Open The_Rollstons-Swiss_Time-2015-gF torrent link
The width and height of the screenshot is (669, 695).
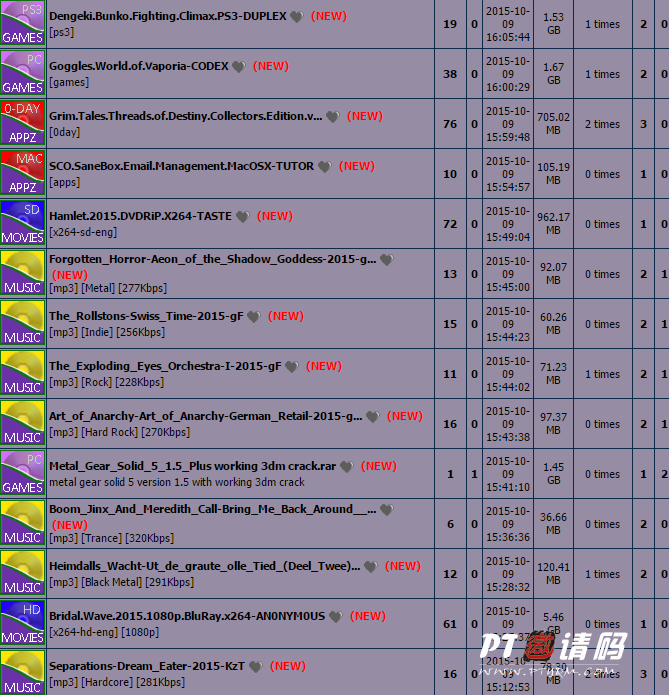click(146, 316)
